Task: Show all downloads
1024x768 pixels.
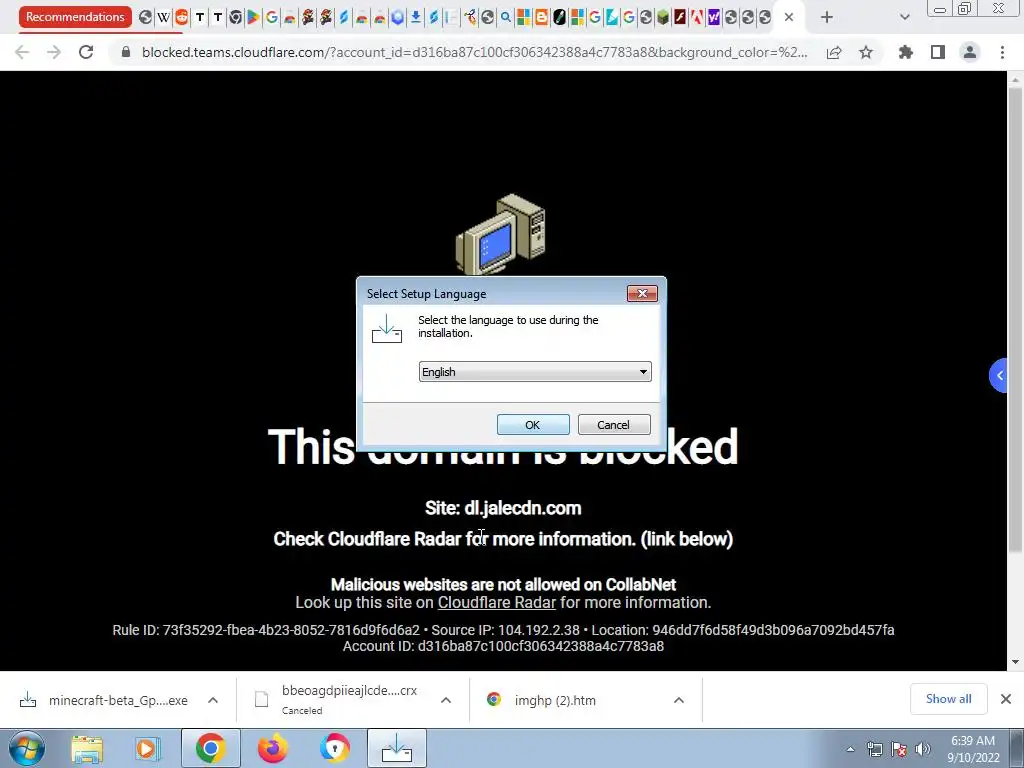Action: [x=948, y=699]
